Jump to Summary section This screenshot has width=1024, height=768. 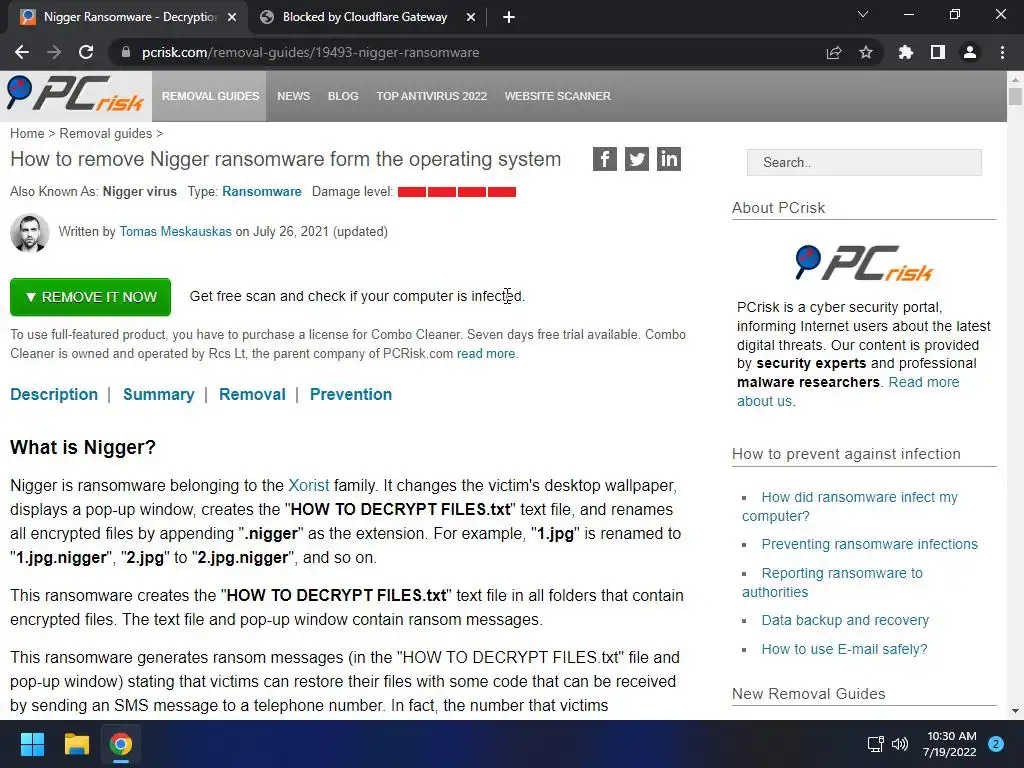(159, 394)
